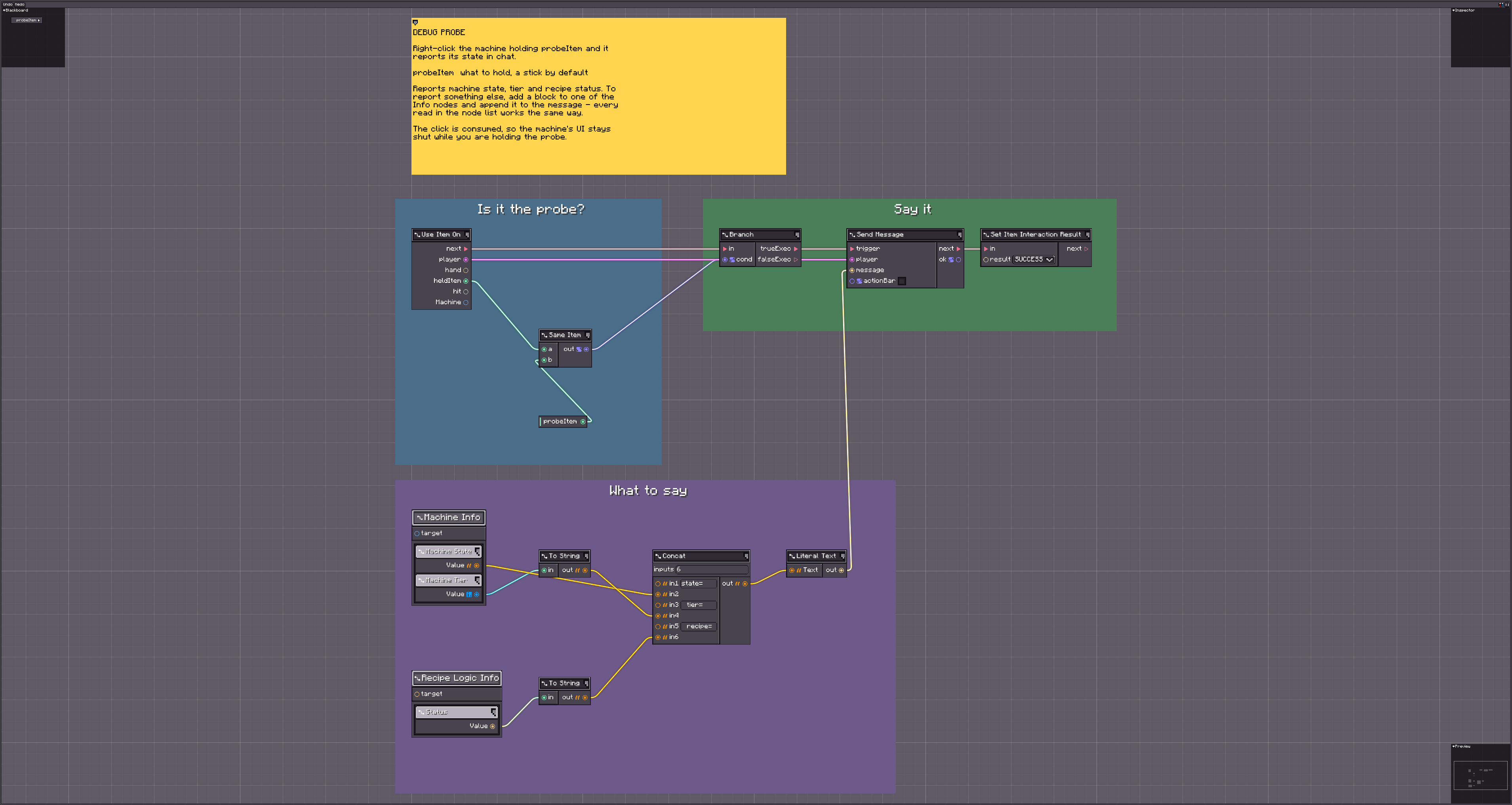Click the Branch trueExec port
This screenshot has height=805, width=1512.
pyautogui.click(x=796, y=249)
